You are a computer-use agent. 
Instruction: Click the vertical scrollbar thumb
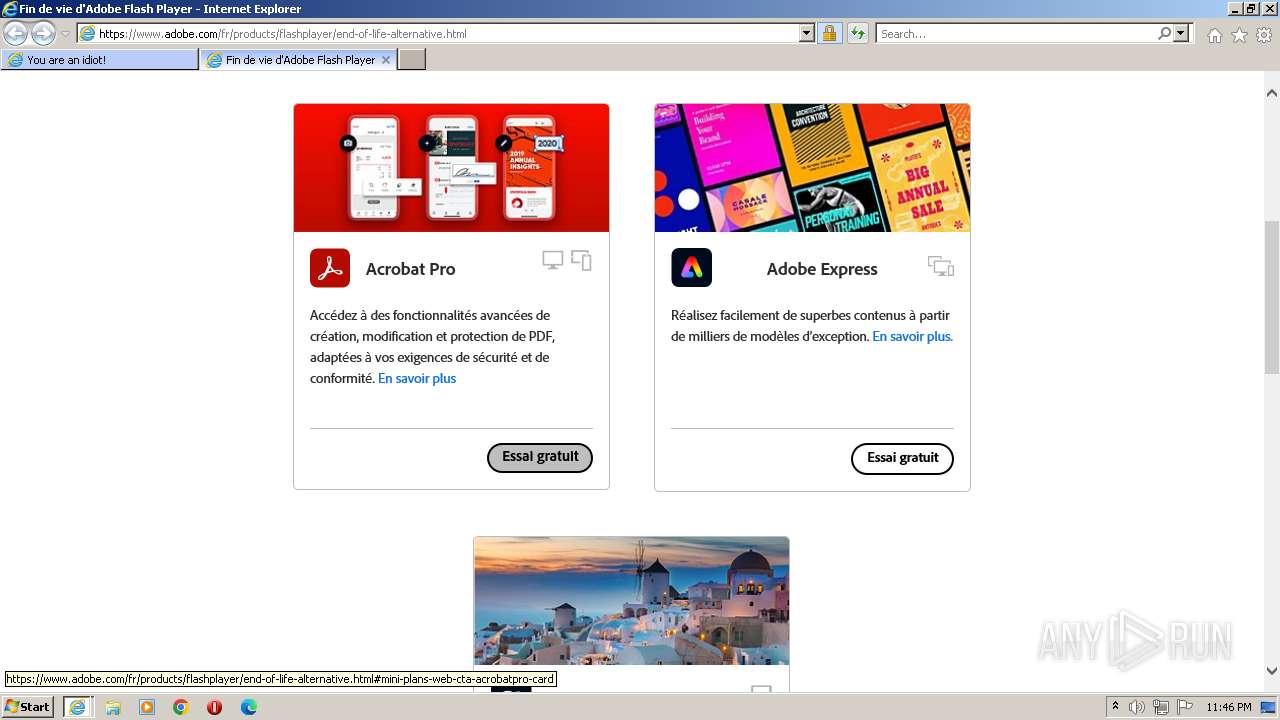tap(1272, 297)
